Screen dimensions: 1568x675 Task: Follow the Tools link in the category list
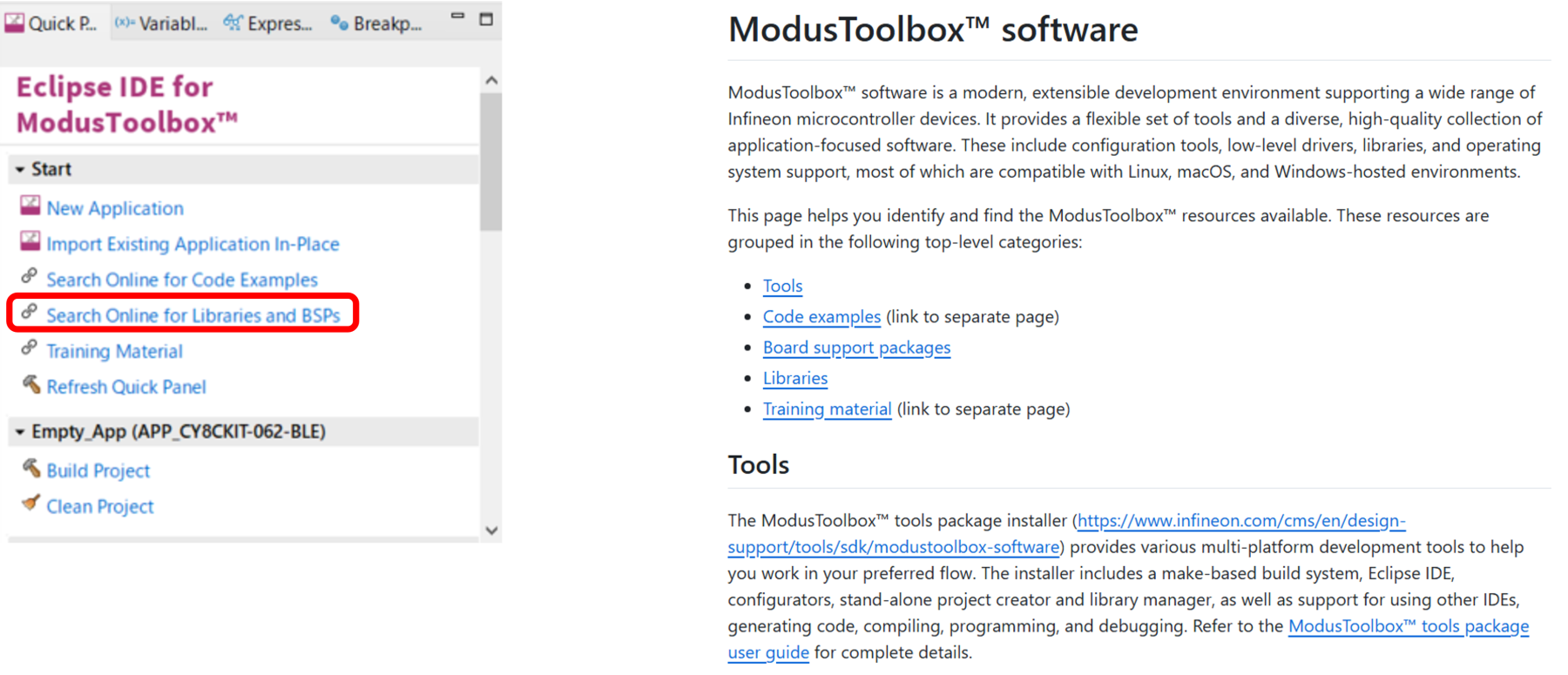point(782,286)
